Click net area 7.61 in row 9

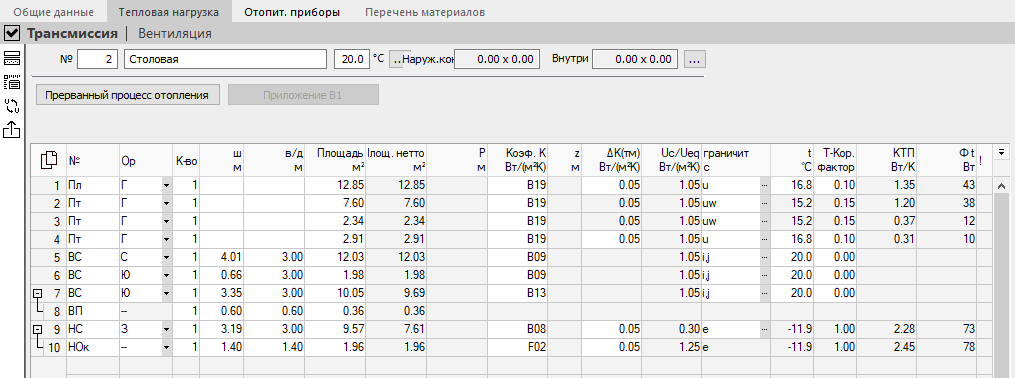click(396, 329)
